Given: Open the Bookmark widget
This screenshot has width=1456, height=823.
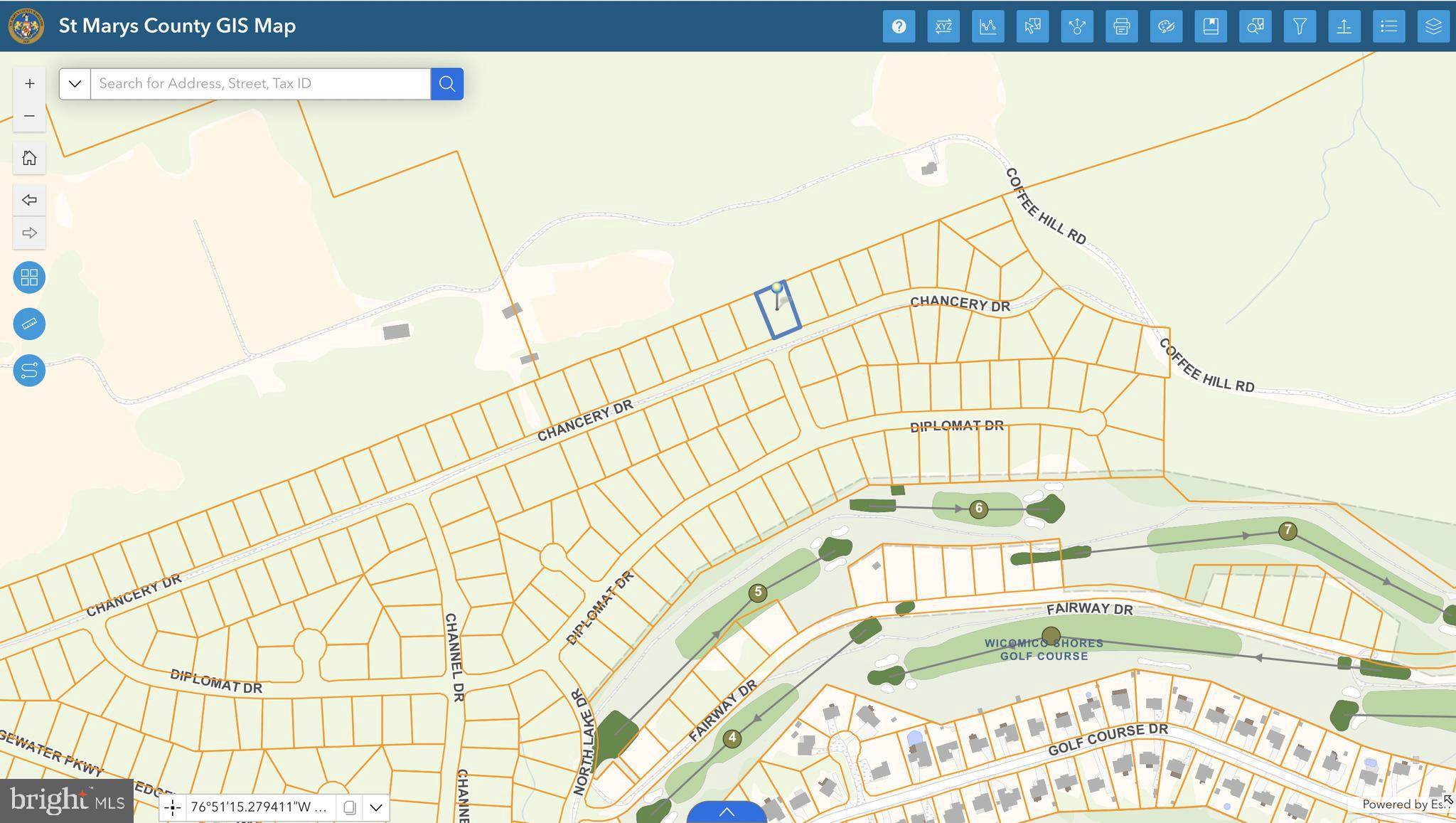Looking at the screenshot, I should click(x=1211, y=26).
